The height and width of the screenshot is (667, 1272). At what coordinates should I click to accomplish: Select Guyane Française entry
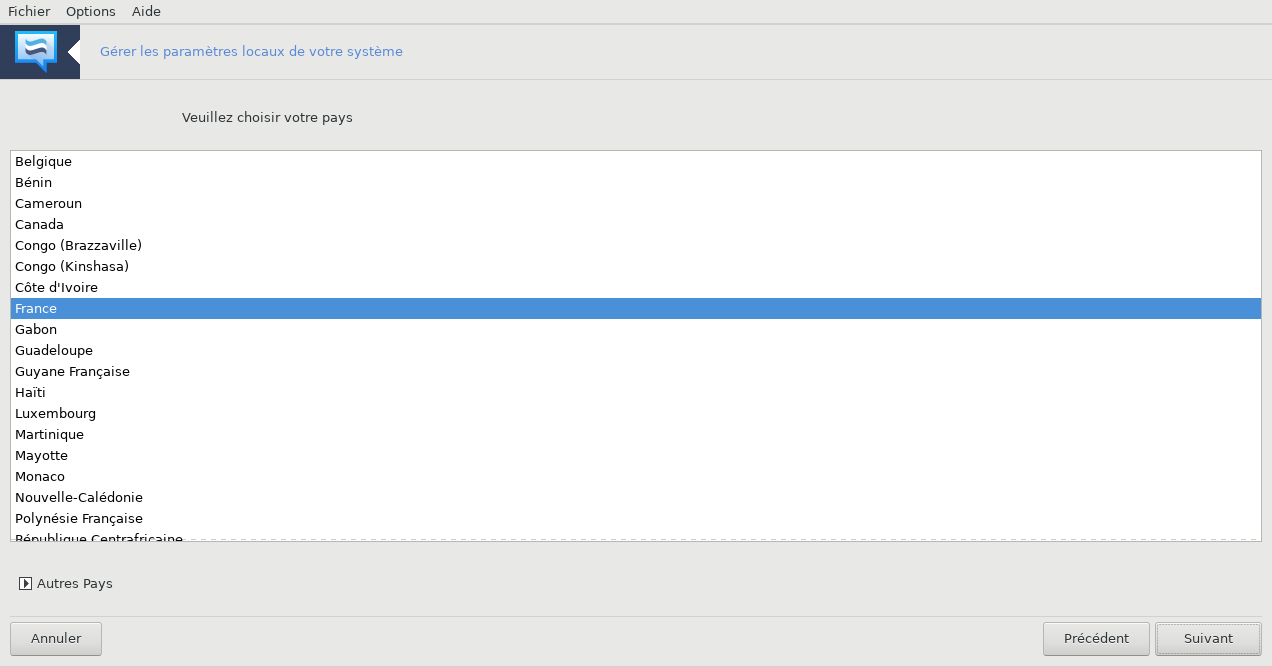pos(636,371)
